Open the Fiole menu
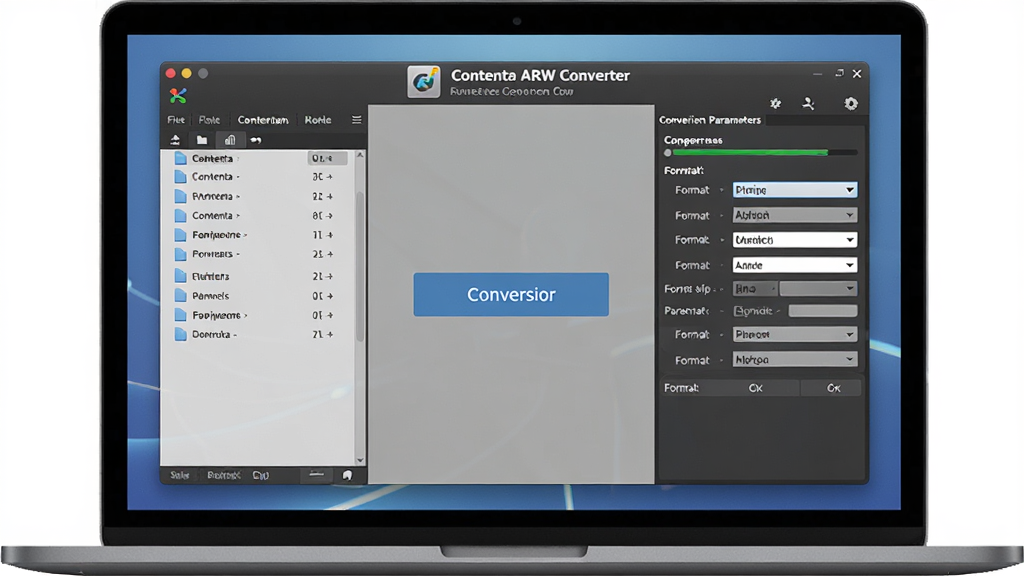 point(209,120)
